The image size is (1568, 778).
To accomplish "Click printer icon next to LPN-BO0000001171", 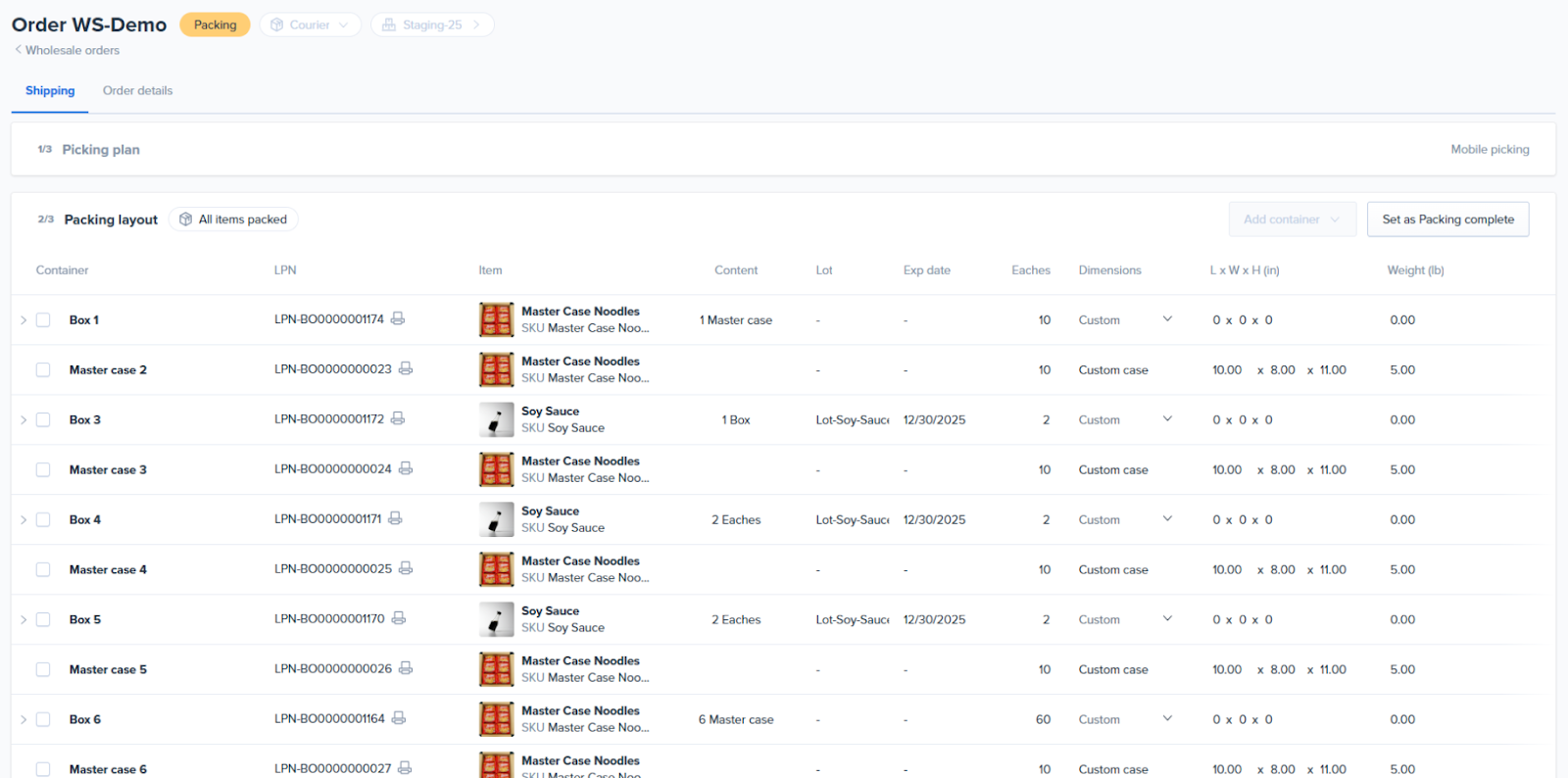I will (395, 518).
